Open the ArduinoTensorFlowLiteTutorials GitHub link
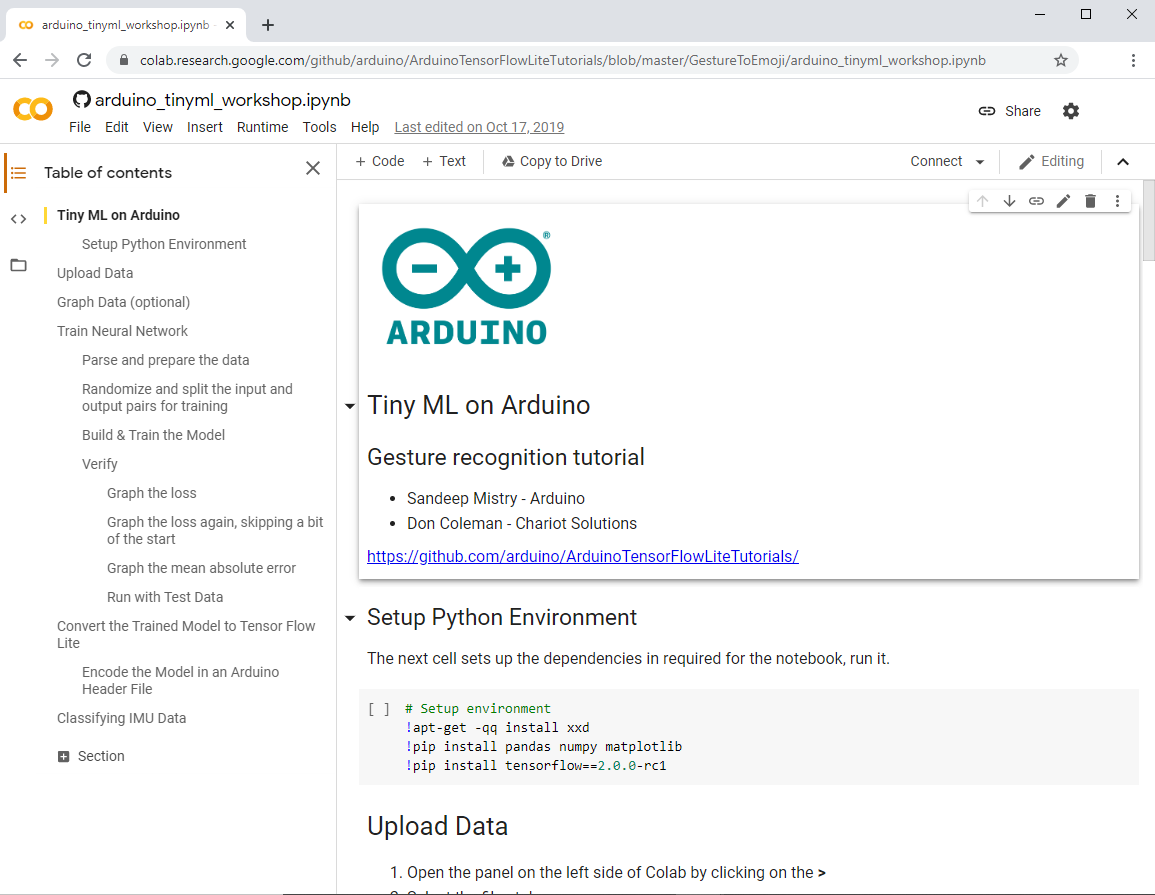 pos(583,556)
